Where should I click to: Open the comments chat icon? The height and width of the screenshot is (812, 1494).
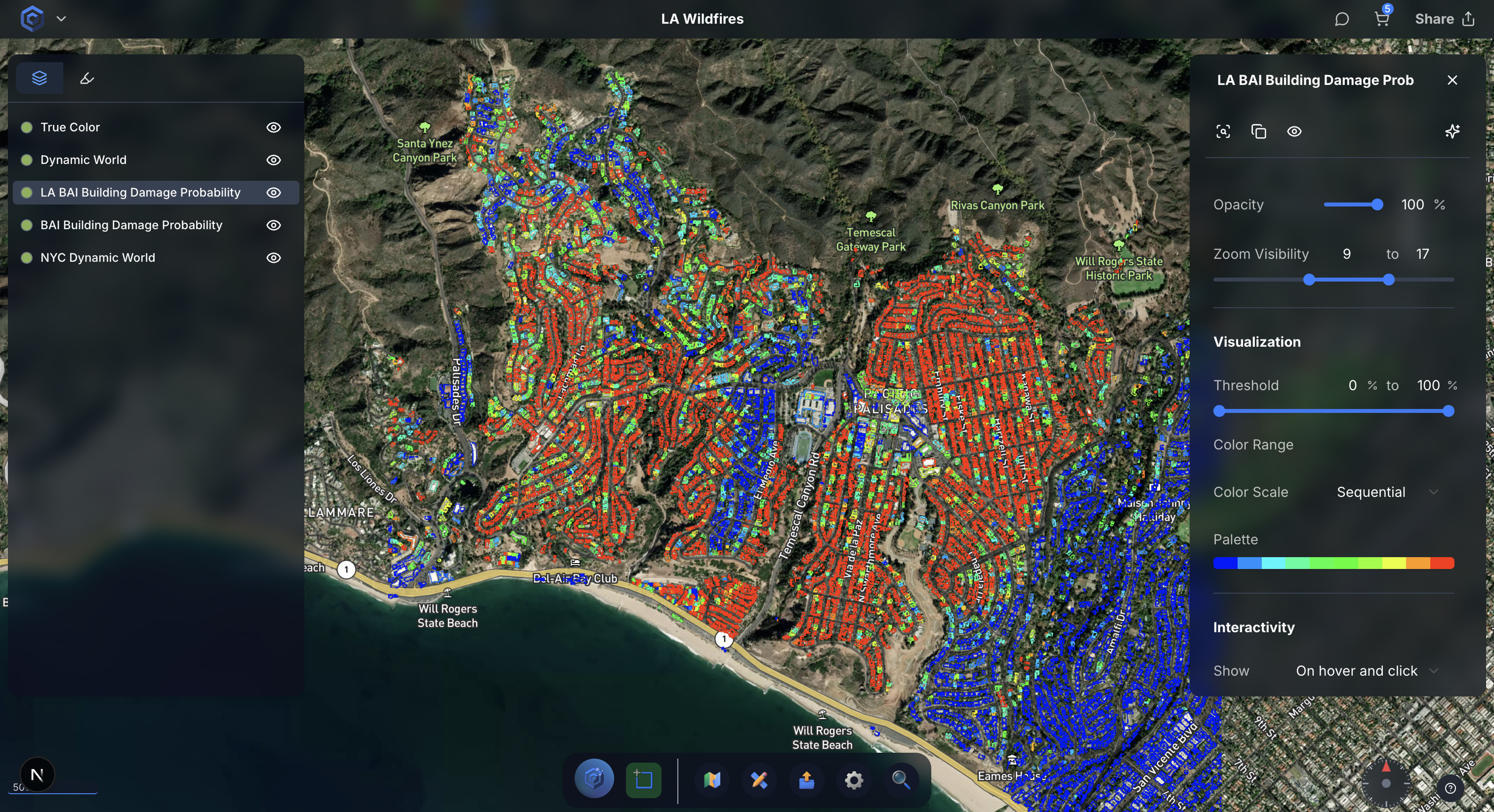click(1341, 19)
